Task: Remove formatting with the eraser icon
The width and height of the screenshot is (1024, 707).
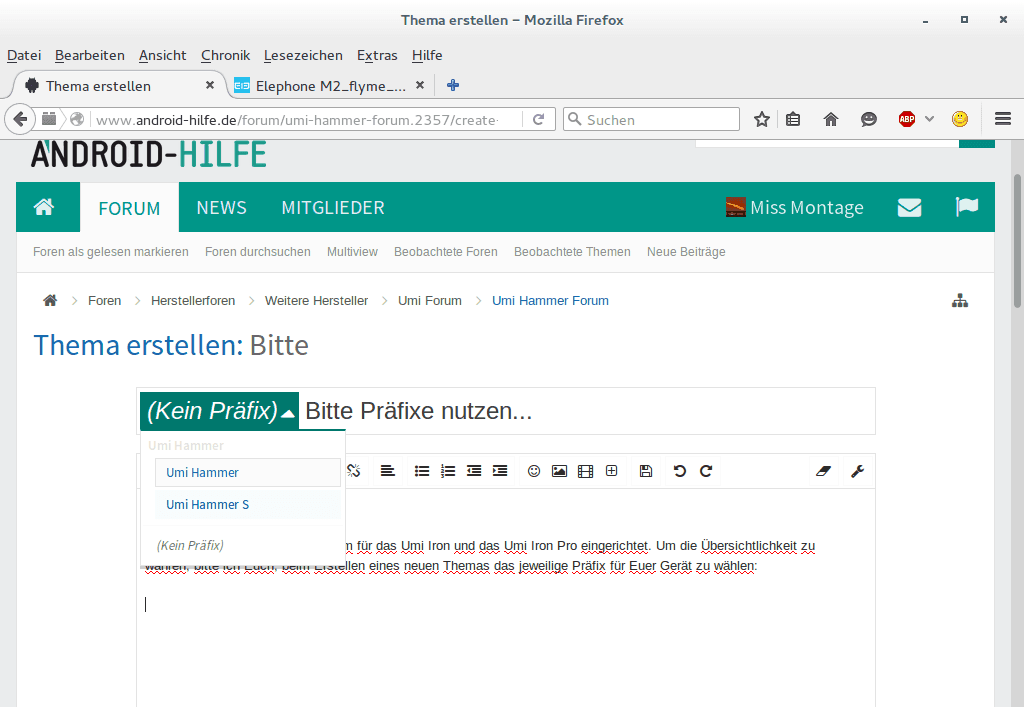Action: [823, 471]
